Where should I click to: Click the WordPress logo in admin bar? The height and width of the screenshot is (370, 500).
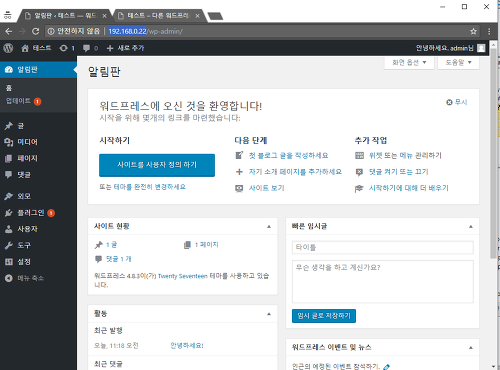[x=8, y=48]
